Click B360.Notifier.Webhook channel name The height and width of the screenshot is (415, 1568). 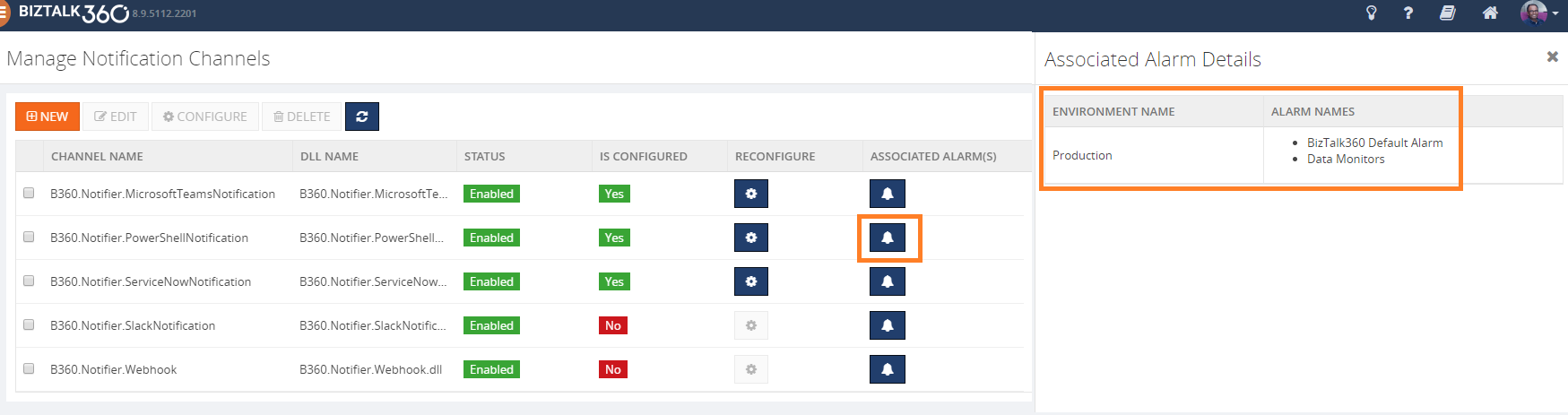click(x=113, y=369)
